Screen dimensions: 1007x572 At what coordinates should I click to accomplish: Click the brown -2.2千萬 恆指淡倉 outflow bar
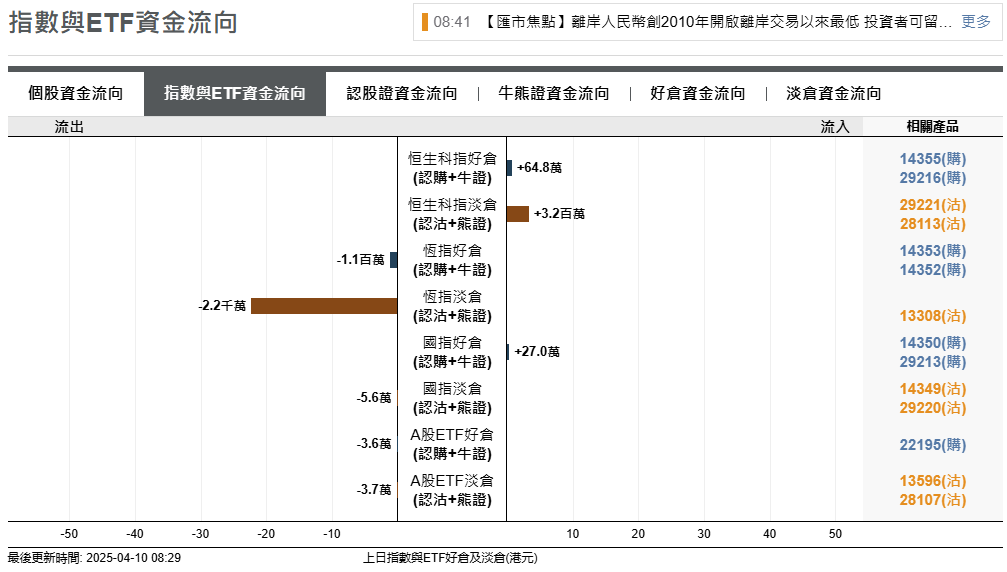[x=323, y=306]
